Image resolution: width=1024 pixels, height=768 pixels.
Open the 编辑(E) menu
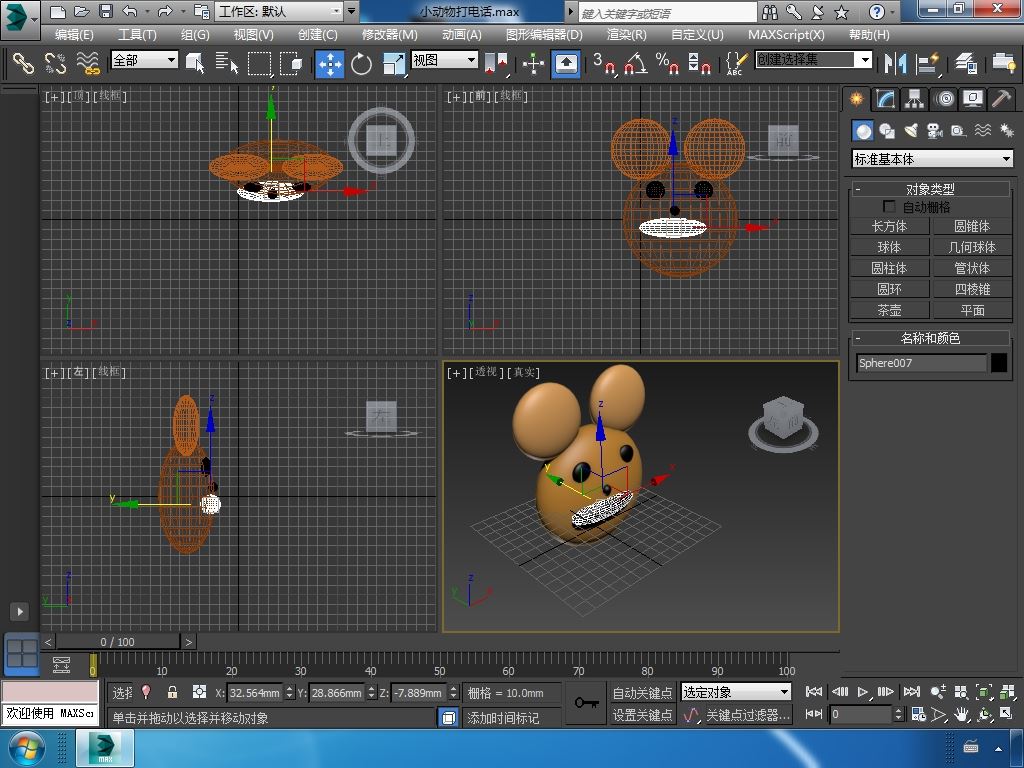coord(74,35)
